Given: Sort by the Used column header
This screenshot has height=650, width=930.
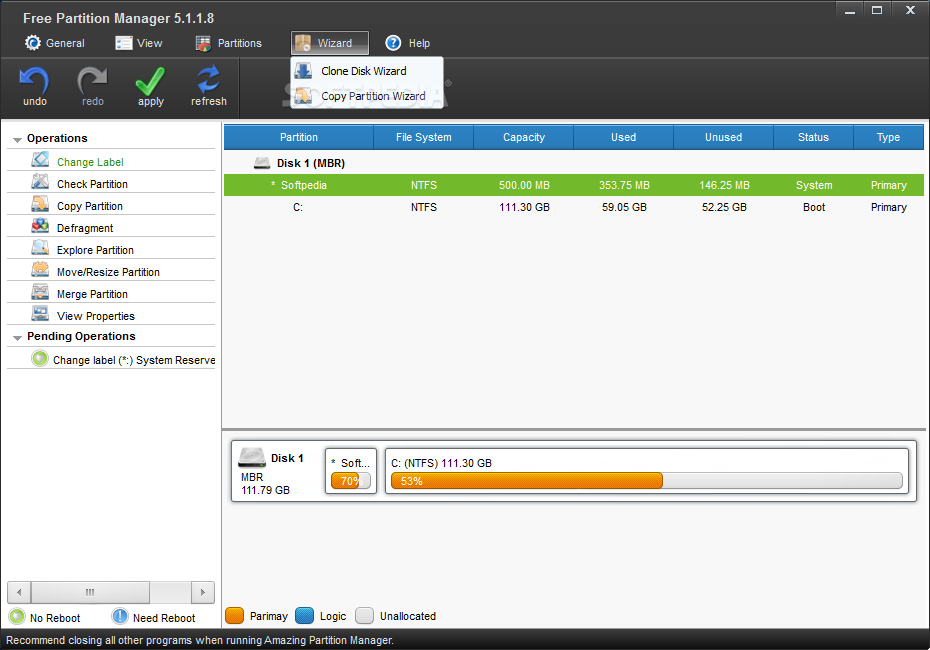Looking at the screenshot, I should pyautogui.click(x=623, y=137).
